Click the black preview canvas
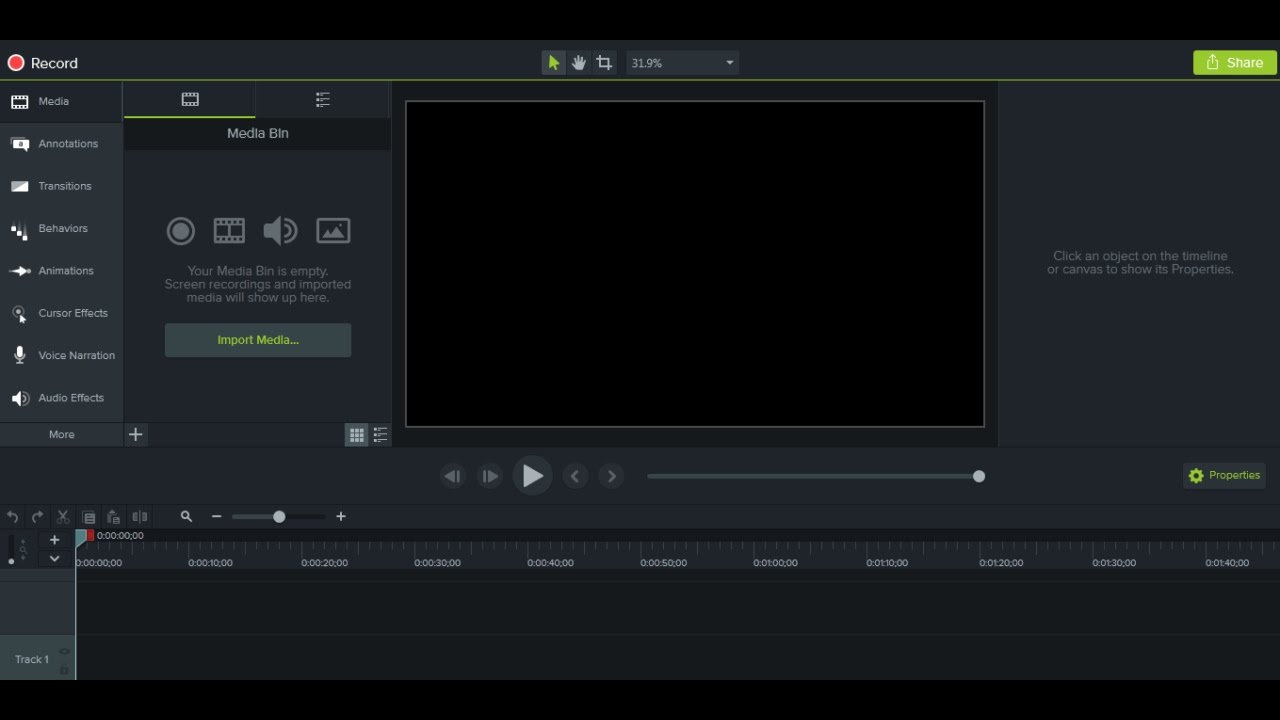1280x720 pixels. (695, 264)
